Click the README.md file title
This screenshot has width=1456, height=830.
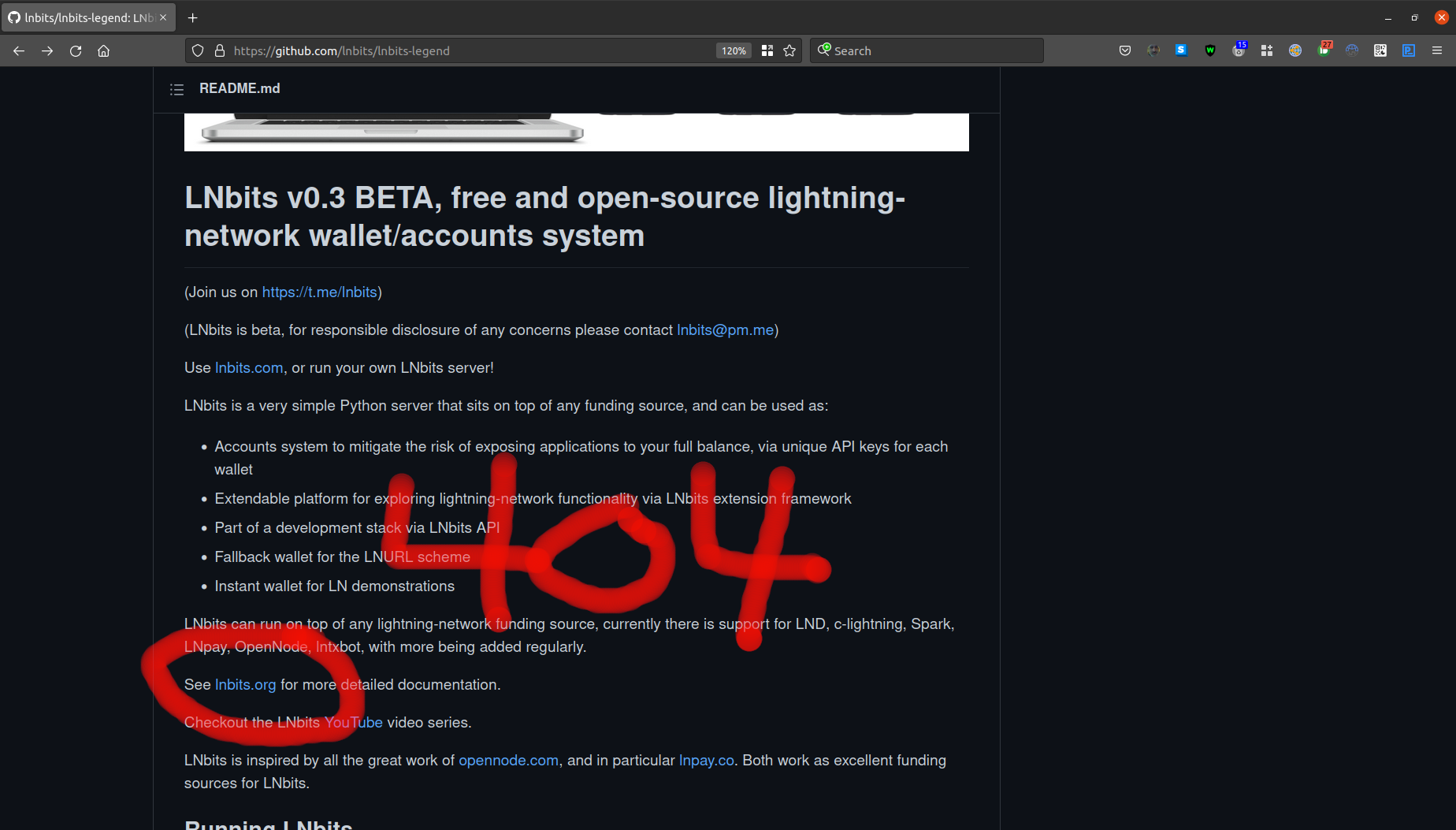240,88
